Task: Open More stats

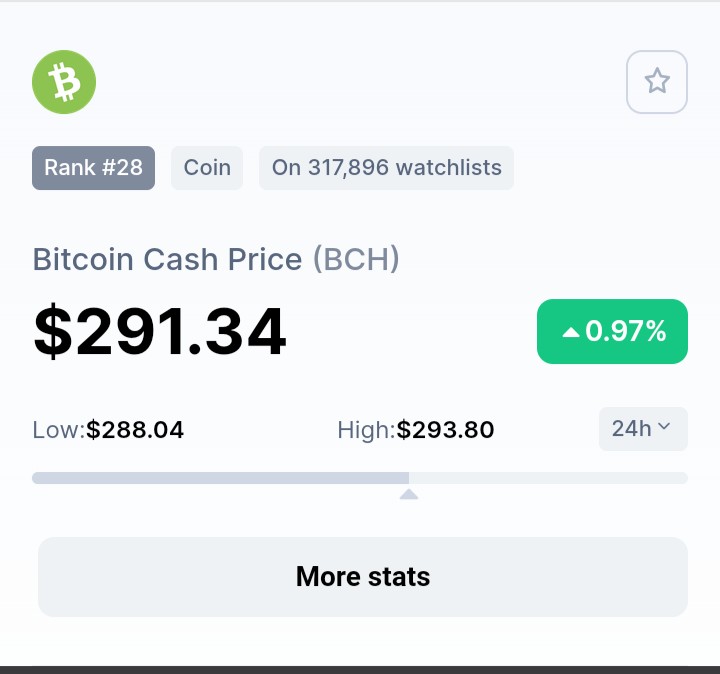Action: [363, 577]
